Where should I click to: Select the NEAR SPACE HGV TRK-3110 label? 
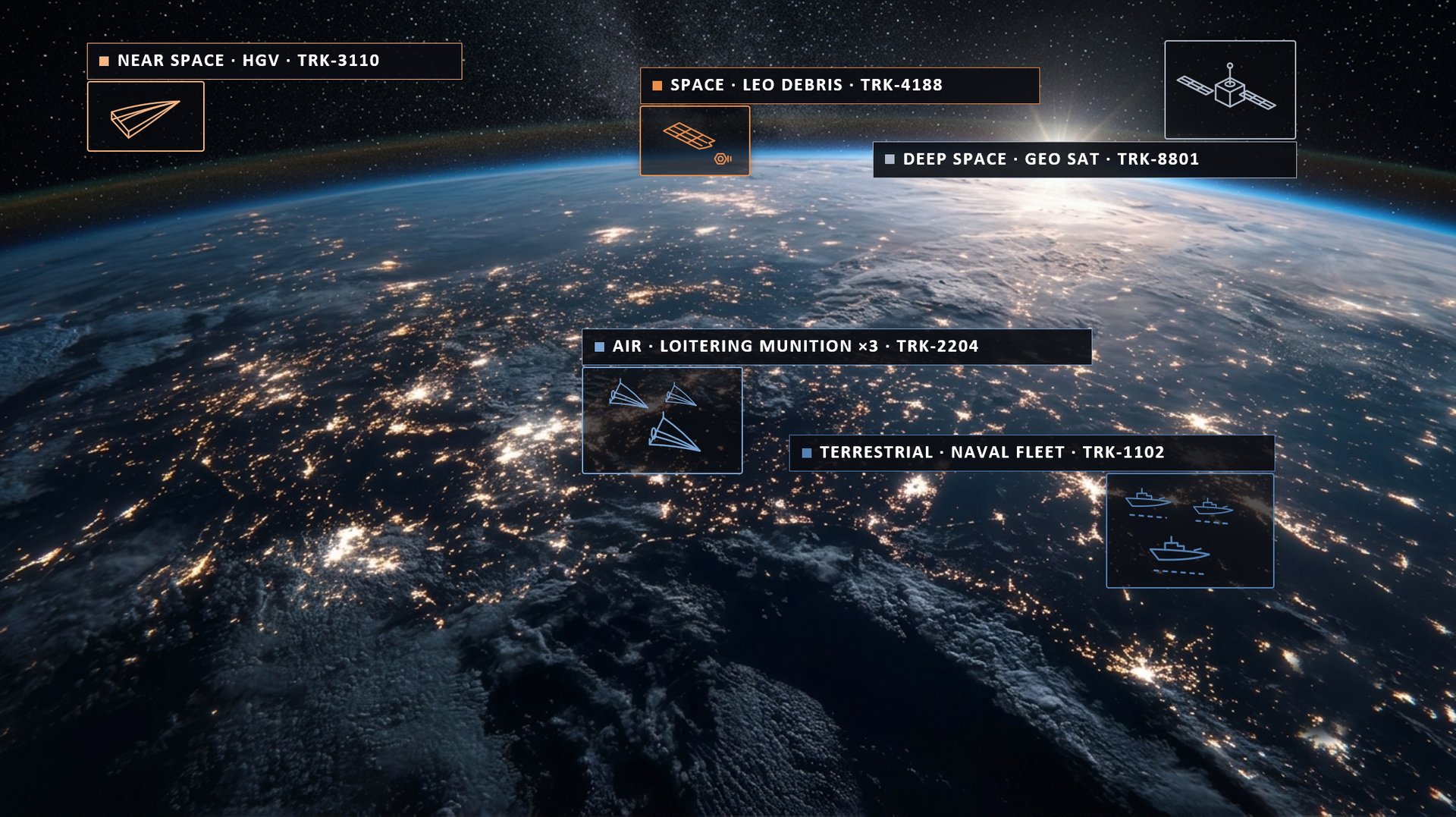[x=275, y=61]
